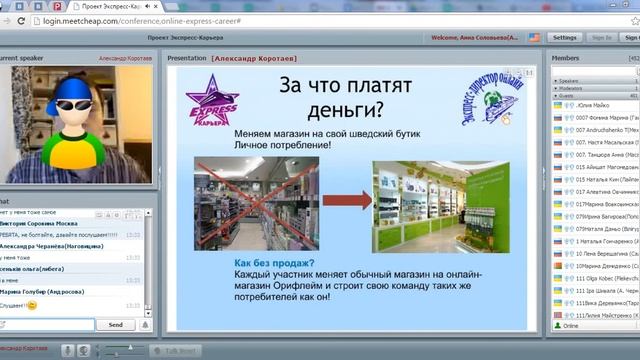Viewport: 640px width, 360px height.
Task: Click chat sender Марина Голубир (Андросова)
Action: click(42, 292)
